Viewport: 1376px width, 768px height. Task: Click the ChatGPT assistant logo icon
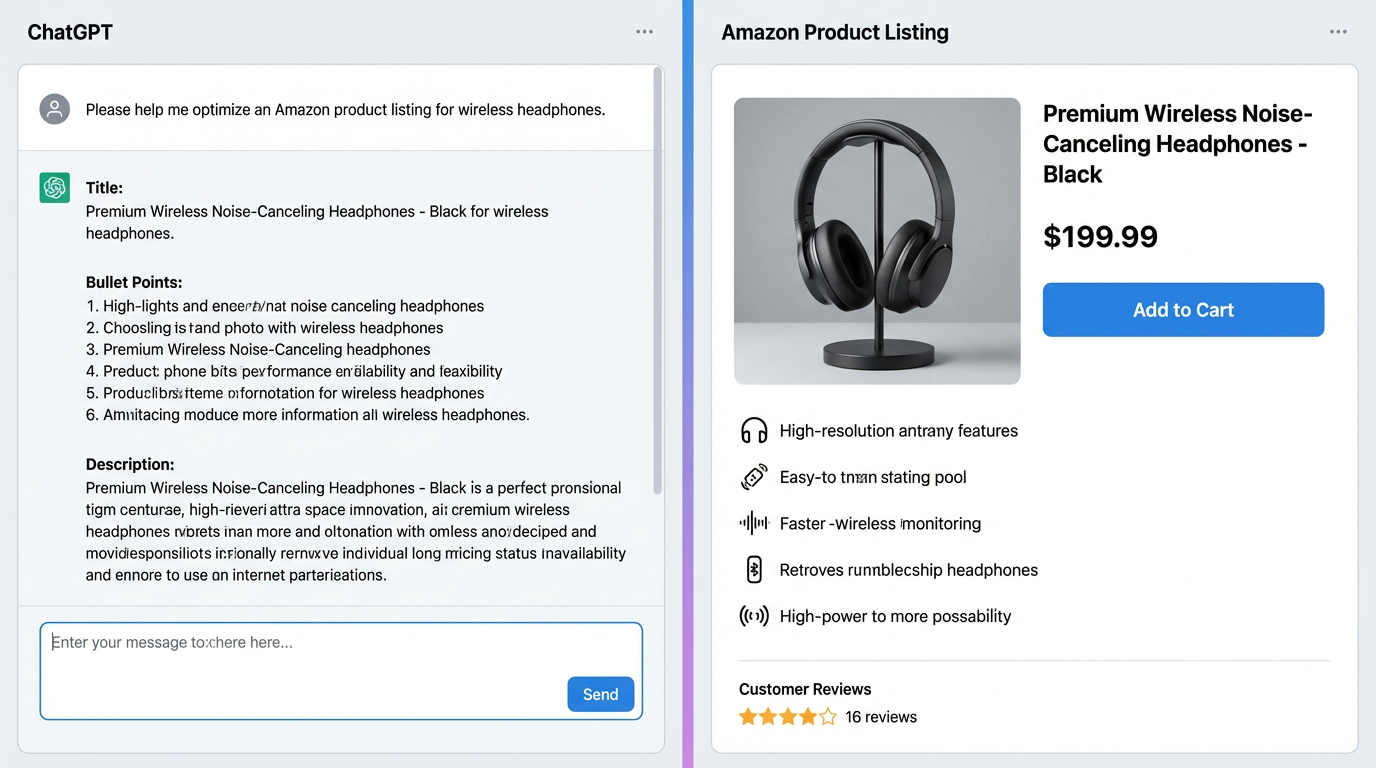(x=54, y=187)
